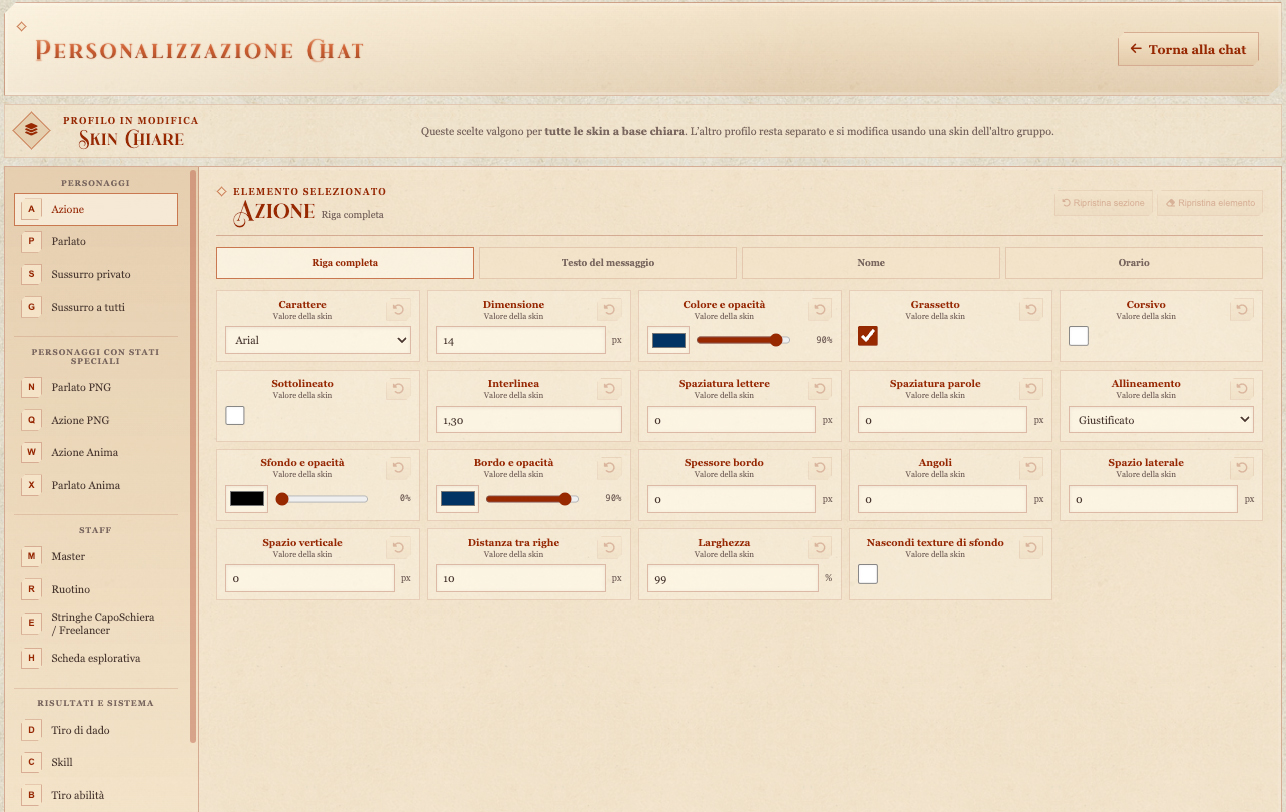Reset Grassetto to skin value

pos(1031,310)
